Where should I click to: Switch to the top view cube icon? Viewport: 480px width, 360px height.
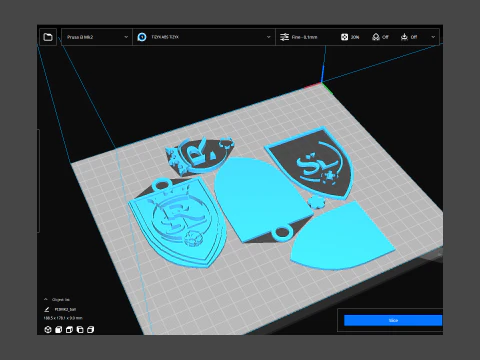point(69,330)
